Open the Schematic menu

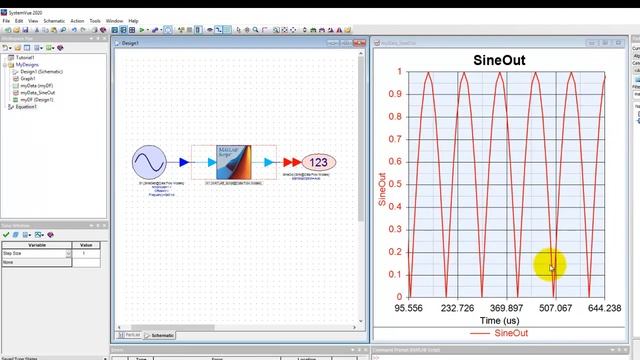coord(54,21)
